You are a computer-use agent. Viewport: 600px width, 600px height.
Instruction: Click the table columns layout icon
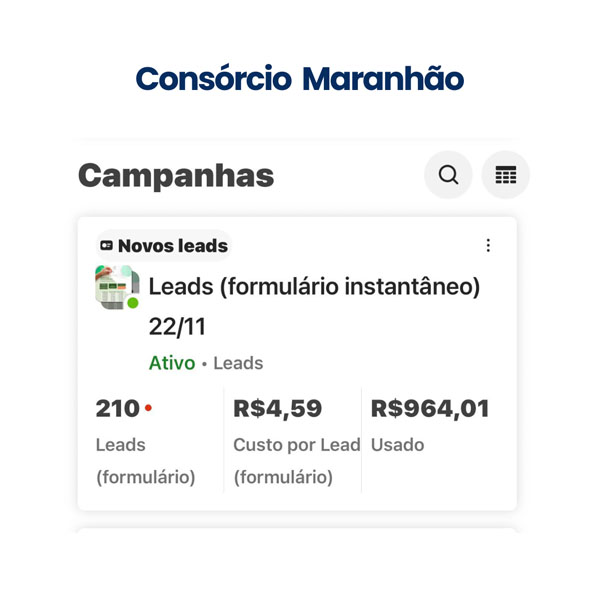coord(506,175)
